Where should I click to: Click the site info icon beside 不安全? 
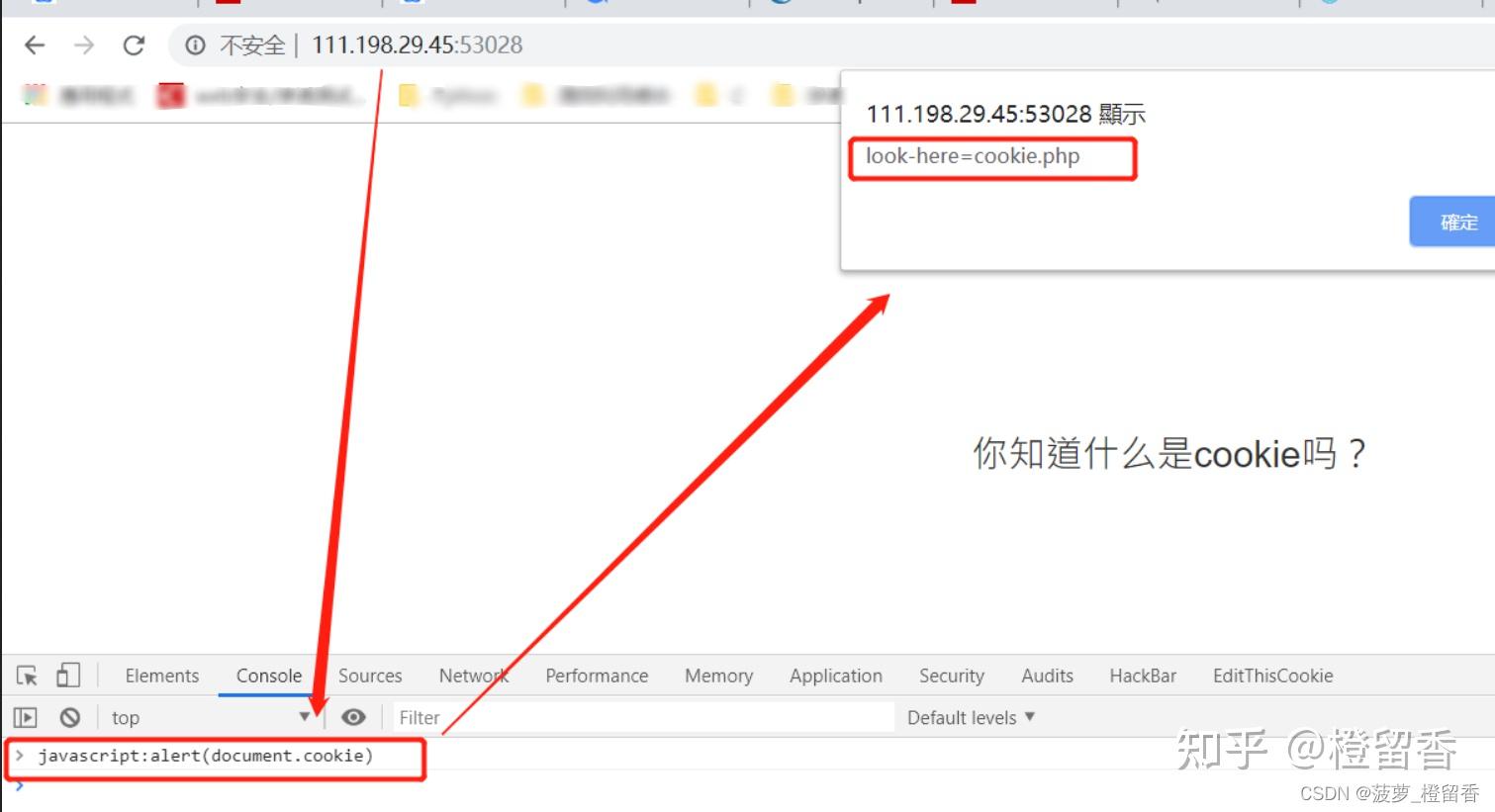coord(194,45)
